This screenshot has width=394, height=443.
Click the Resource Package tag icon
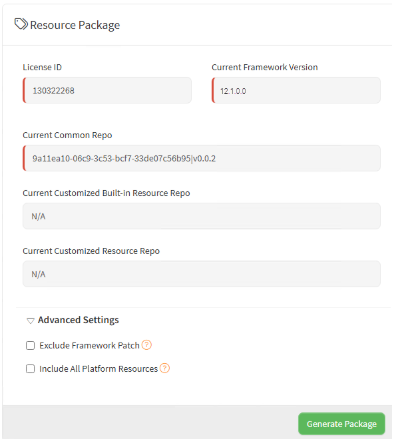[x=21, y=24]
